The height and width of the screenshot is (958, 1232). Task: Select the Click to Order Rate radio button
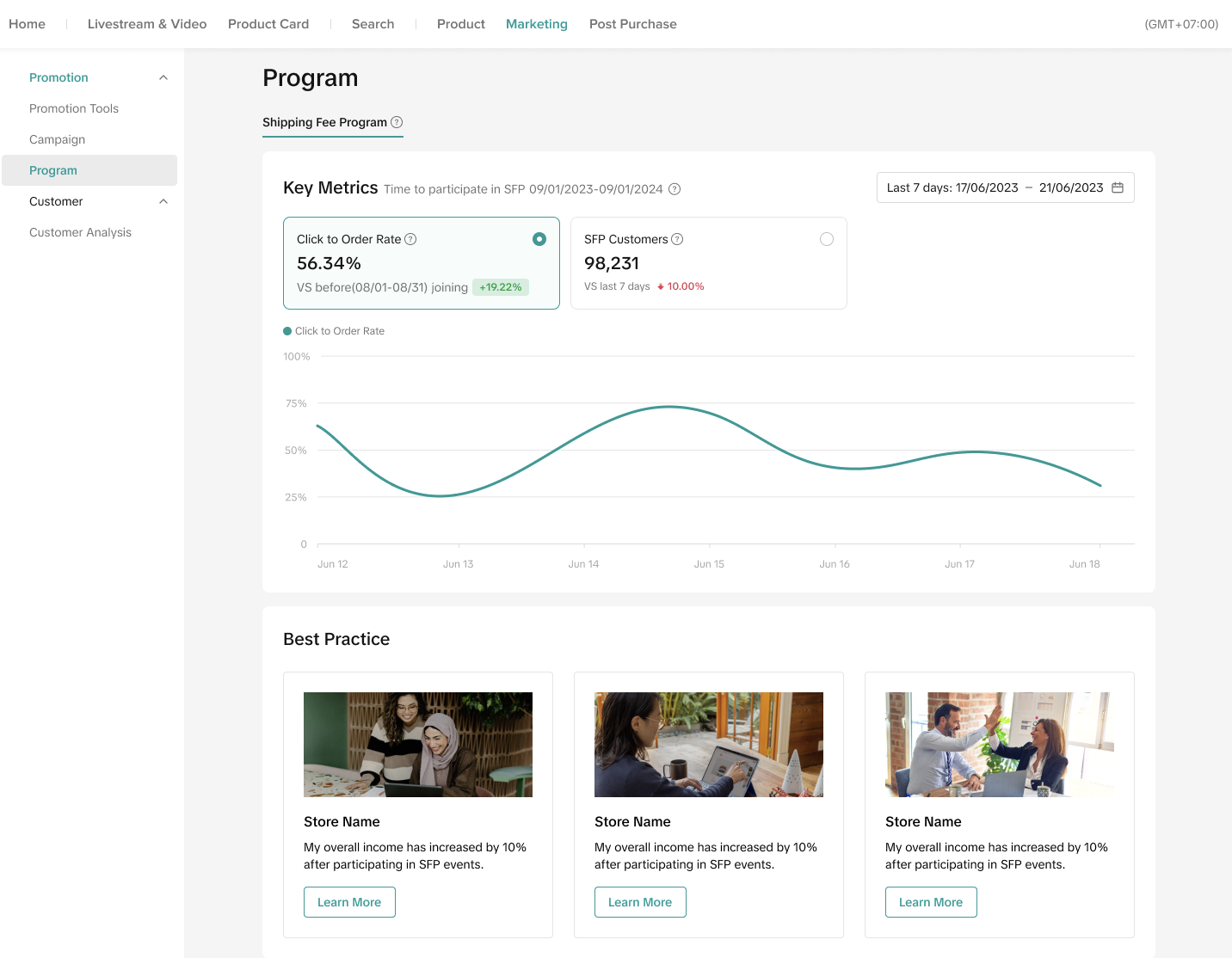[x=539, y=239]
